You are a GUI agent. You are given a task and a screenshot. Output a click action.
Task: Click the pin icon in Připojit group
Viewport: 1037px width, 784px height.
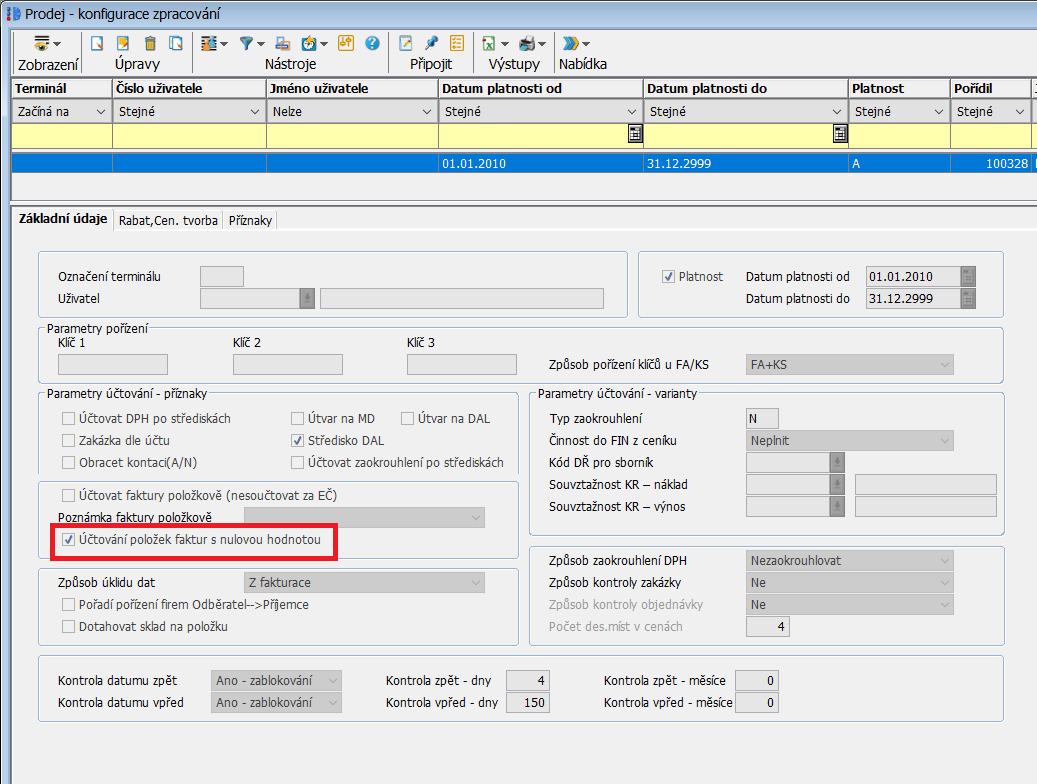431,44
